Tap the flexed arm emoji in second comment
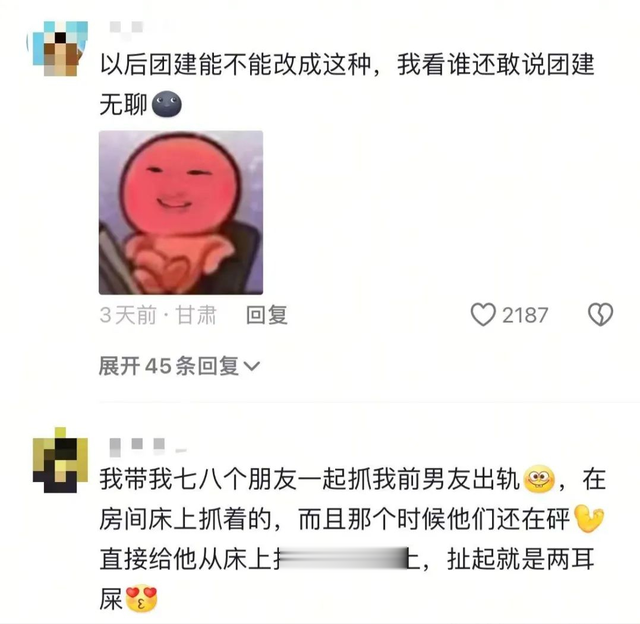Screen dimensions: 640x624 coord(589,518)
